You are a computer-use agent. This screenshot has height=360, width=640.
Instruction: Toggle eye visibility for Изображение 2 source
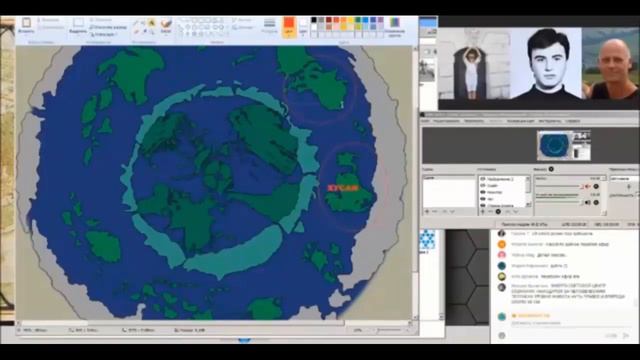click(x=483, y=179)
